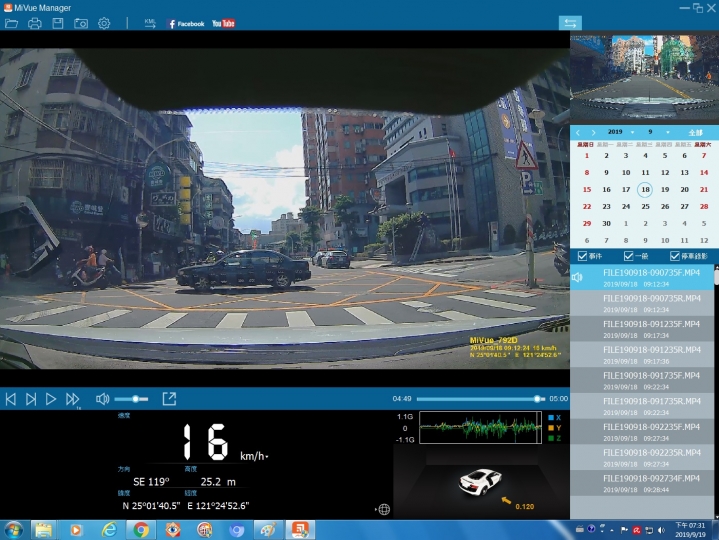Open media player taskbar icon
719x540 pixels.
[x=76, y=530]
